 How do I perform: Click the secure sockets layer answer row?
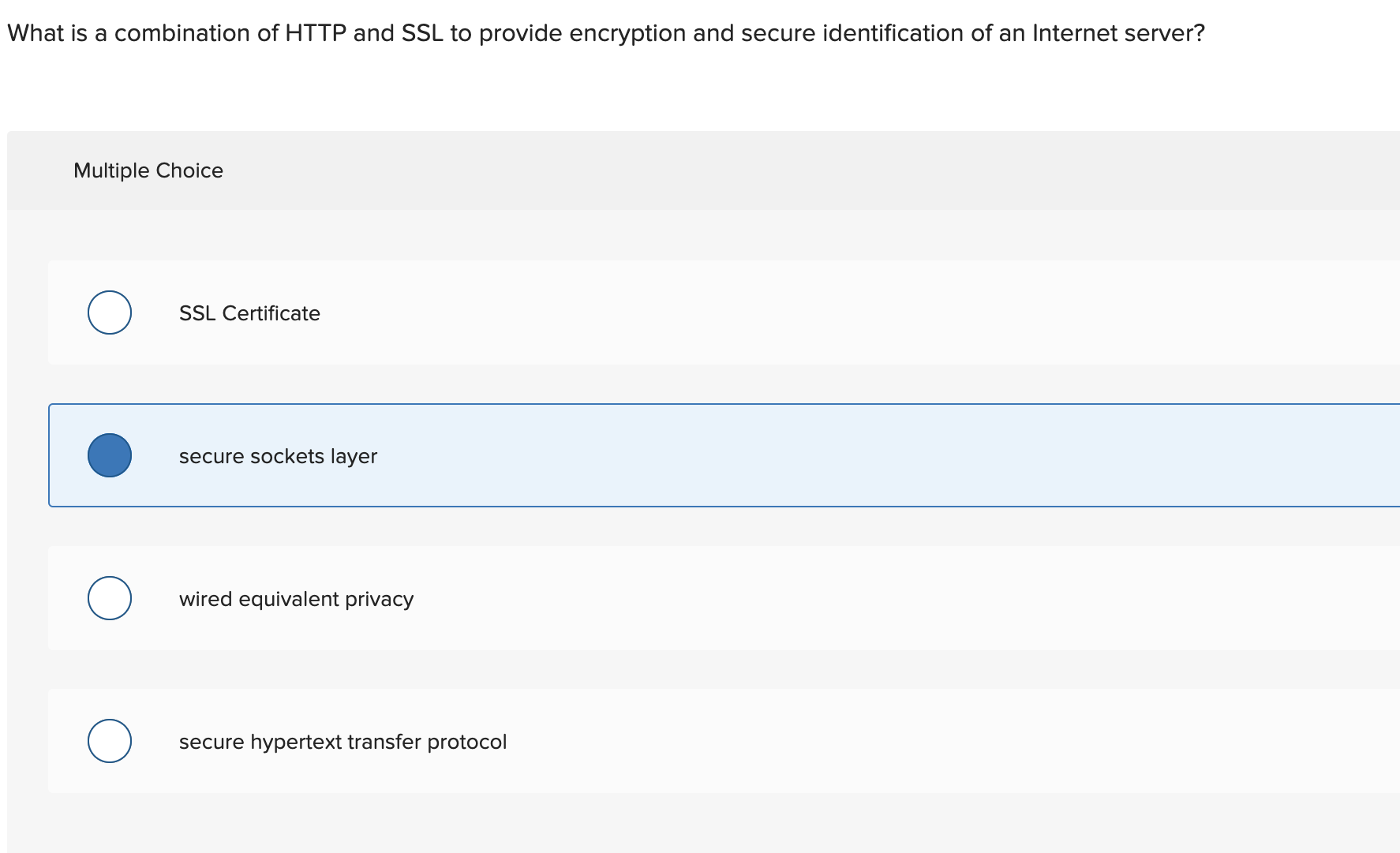(552, 455)
